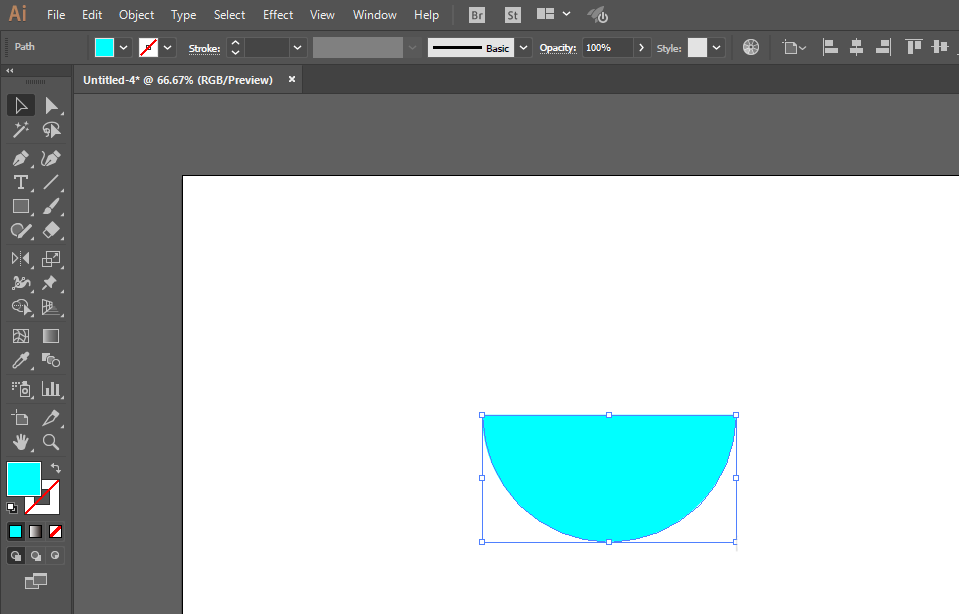Select the Direct Selection tool
This screenshot has width=959, height=614.
pos(51,106)
